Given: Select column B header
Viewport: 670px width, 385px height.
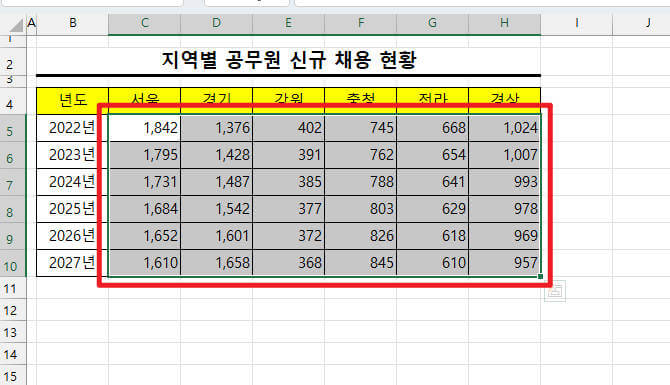Looking at the screenshot, I should point(73,23).
